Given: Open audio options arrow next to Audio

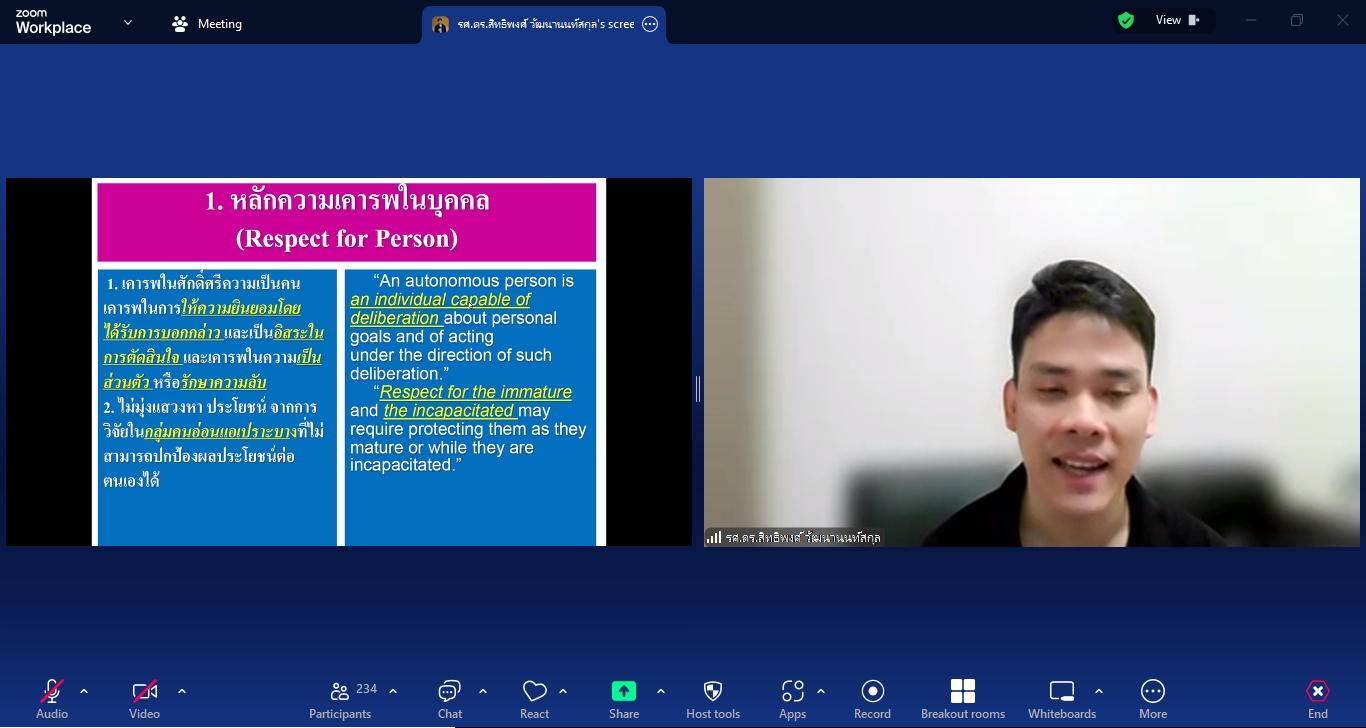Looking at the screenshot, I should (x=84, y=691).
